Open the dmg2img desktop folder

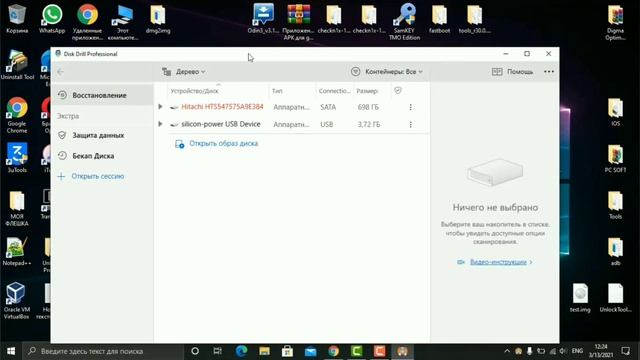point(158,18)
